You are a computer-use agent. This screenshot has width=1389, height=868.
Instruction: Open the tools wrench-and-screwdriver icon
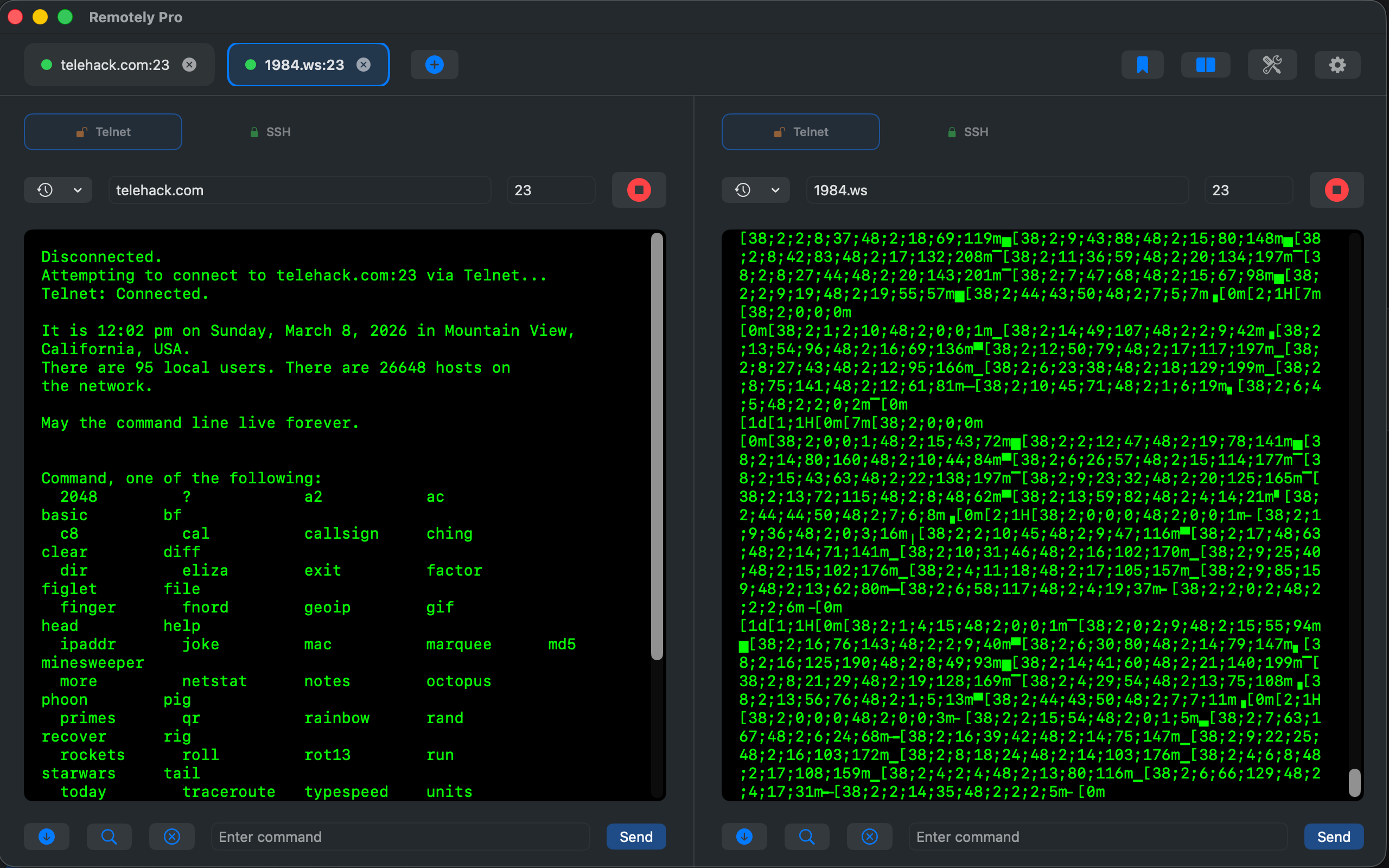coord(1272,65)
